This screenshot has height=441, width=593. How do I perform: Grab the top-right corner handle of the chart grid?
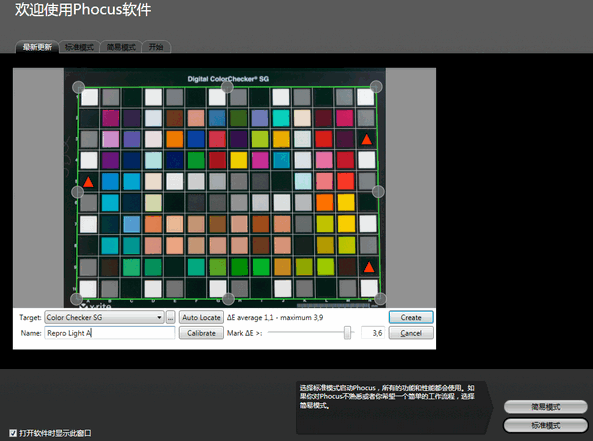point(376,87)
